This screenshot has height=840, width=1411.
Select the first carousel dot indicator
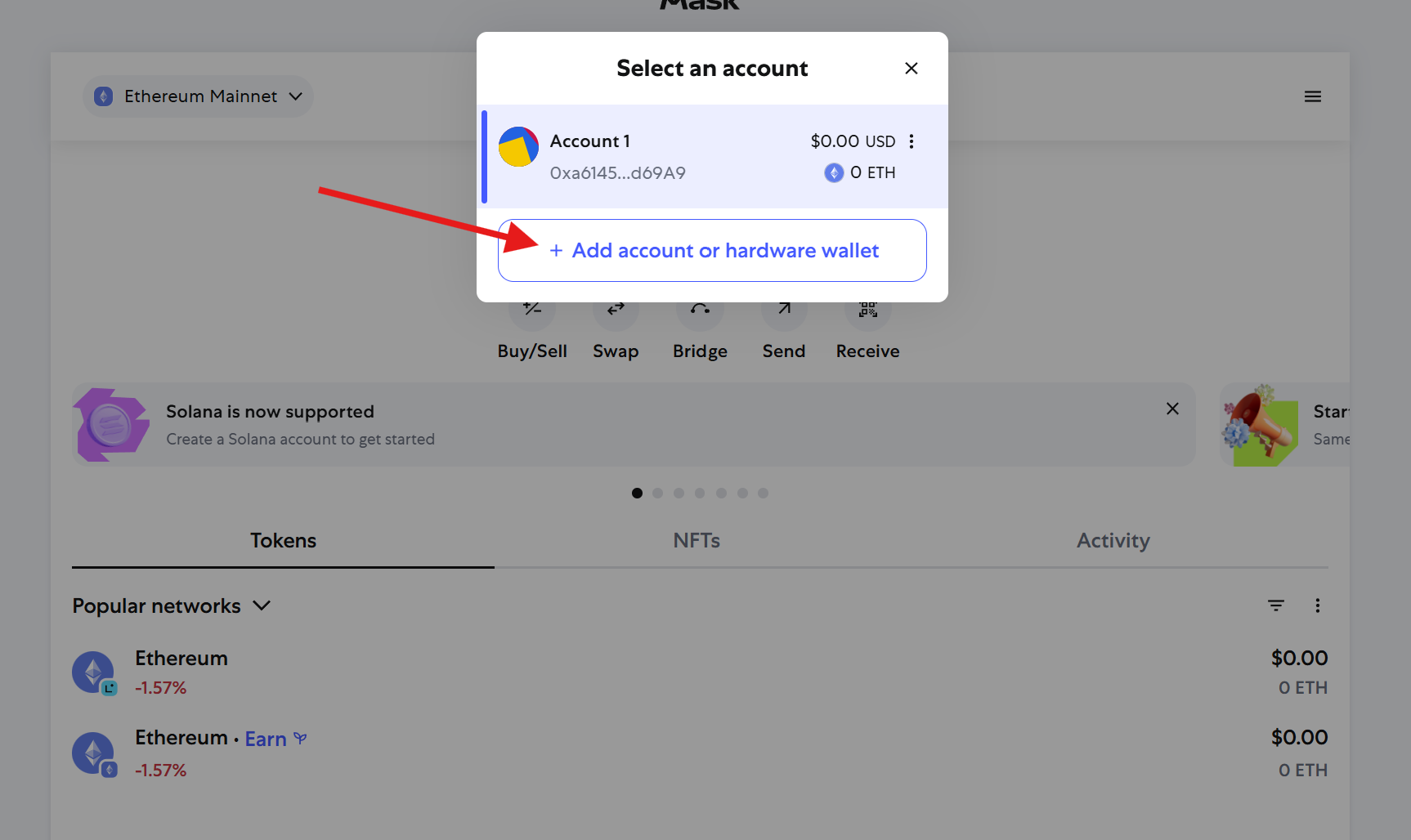coord(637,493)
